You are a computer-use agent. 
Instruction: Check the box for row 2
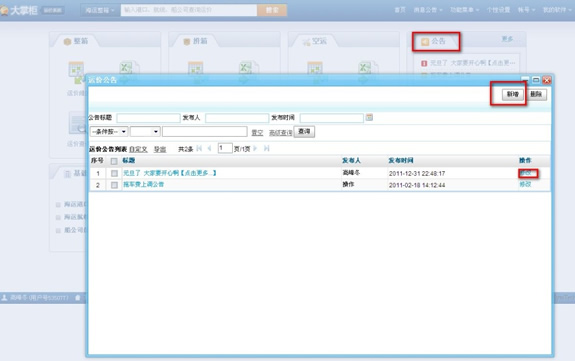(114, 185)
